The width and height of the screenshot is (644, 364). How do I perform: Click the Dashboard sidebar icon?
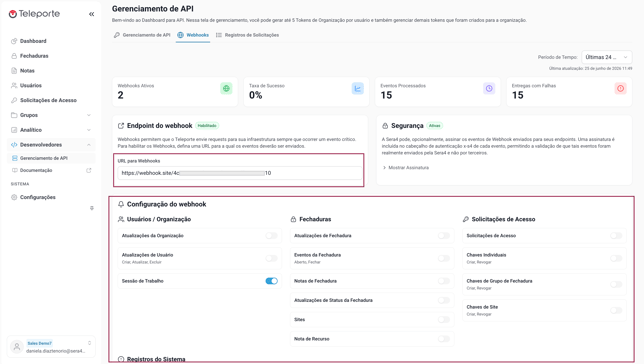click(x=14, y=41)
